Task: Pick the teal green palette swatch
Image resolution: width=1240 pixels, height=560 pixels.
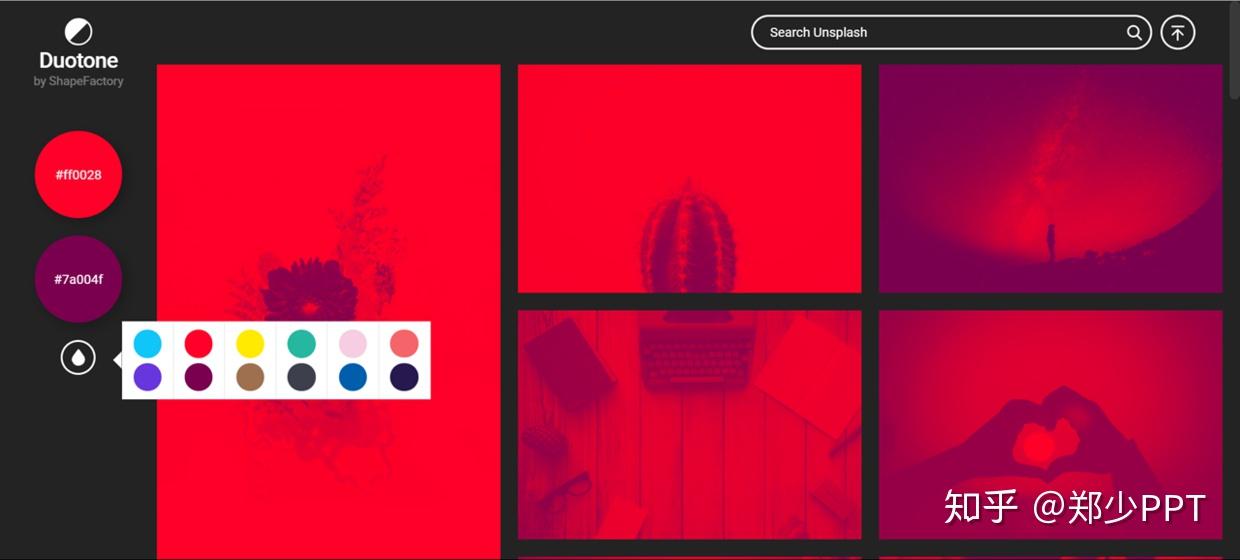Action: (x=302, y=344)
